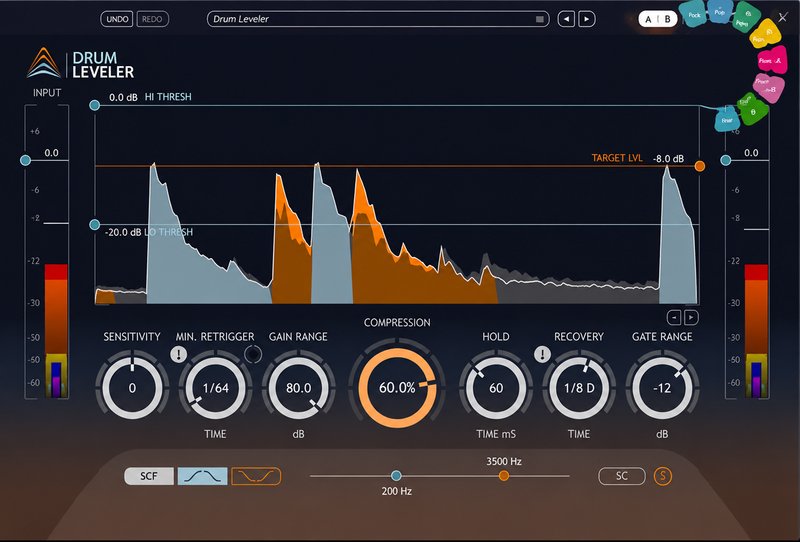Image resolution: width=800 pixels, height=542 pixels.
Task: Click the UNDO button
Action: coord(117,19)
